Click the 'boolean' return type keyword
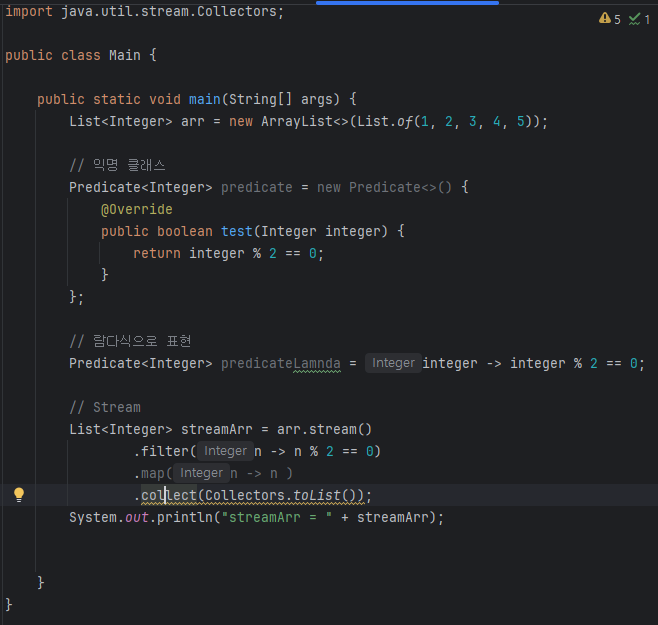658x625 pixels. [x=185, y=231]
